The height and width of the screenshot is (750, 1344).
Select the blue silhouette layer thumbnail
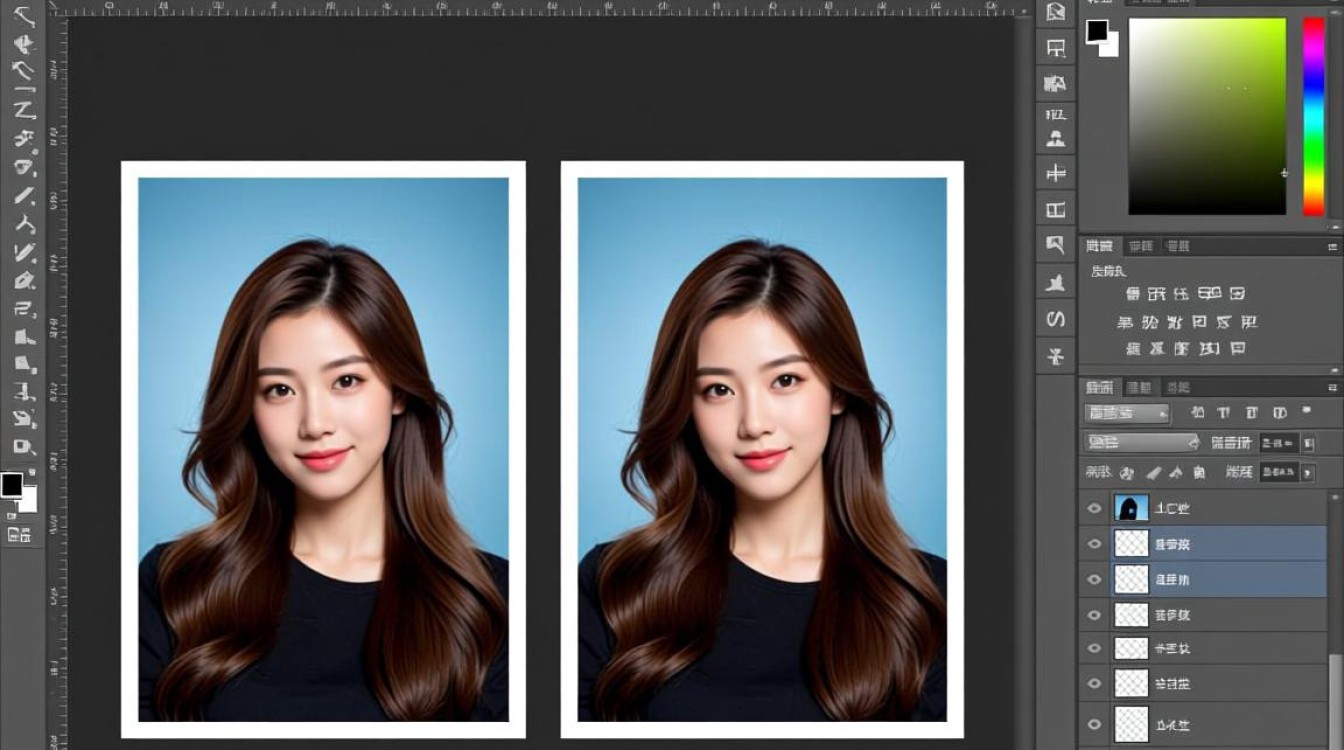click(x=1131, y=508)
